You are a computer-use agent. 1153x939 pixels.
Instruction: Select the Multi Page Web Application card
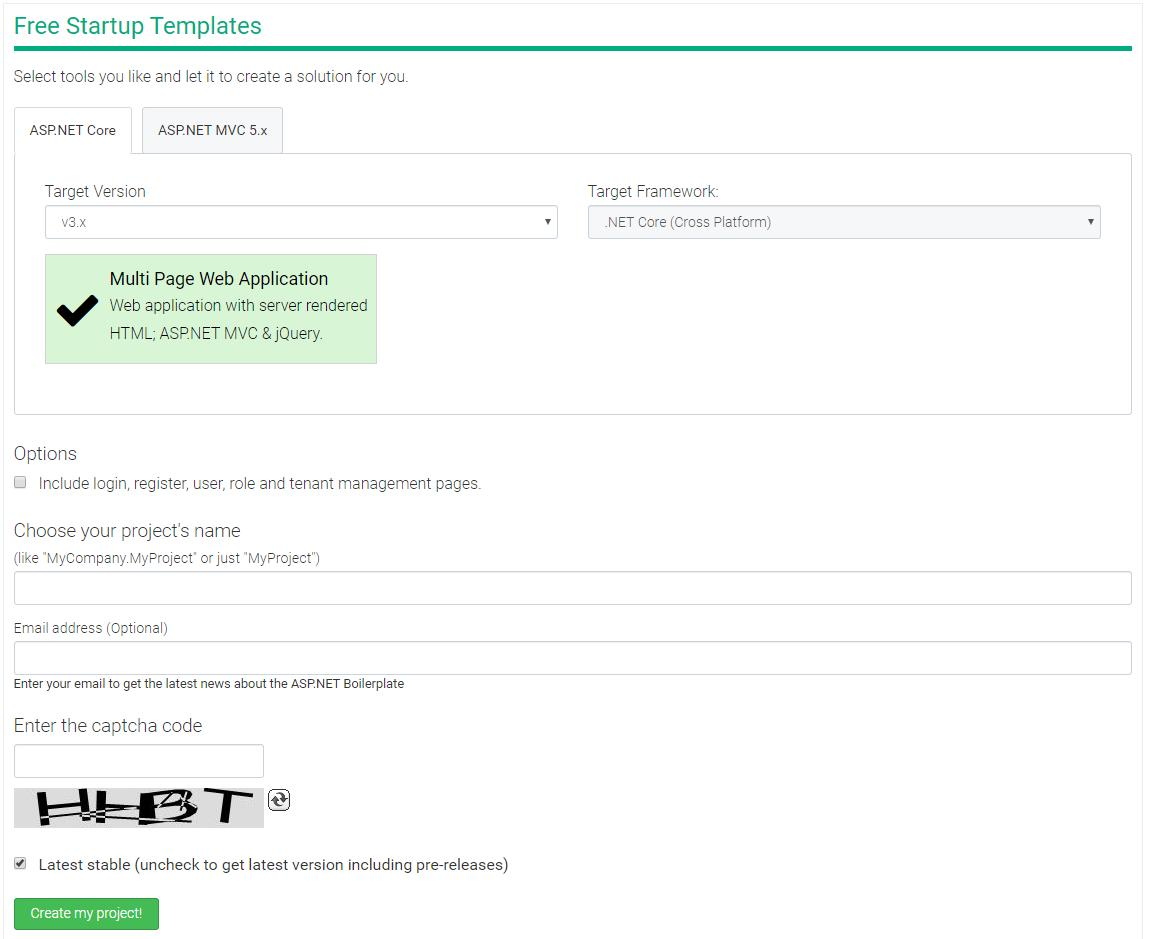pyautogui.click(x=211, y=309)
